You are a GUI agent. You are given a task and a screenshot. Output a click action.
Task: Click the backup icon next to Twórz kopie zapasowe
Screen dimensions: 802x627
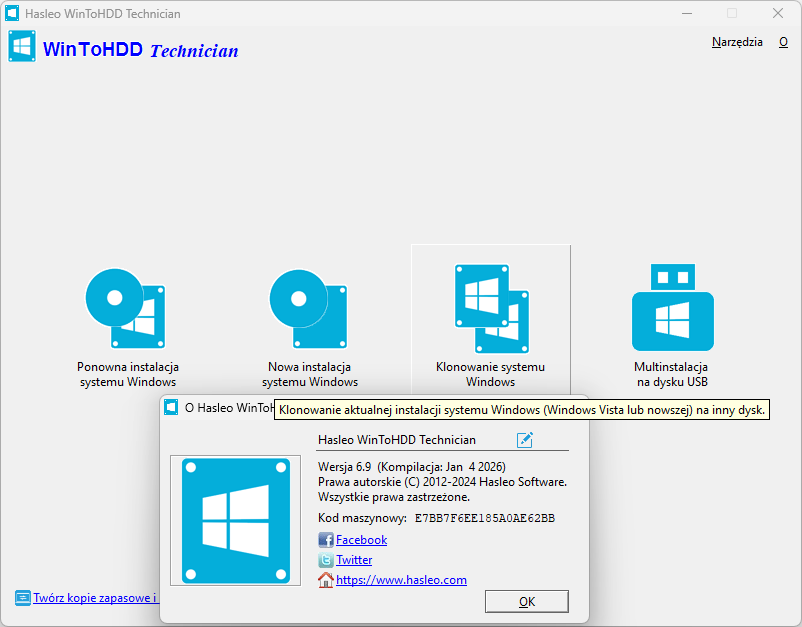tap(23, 598)
